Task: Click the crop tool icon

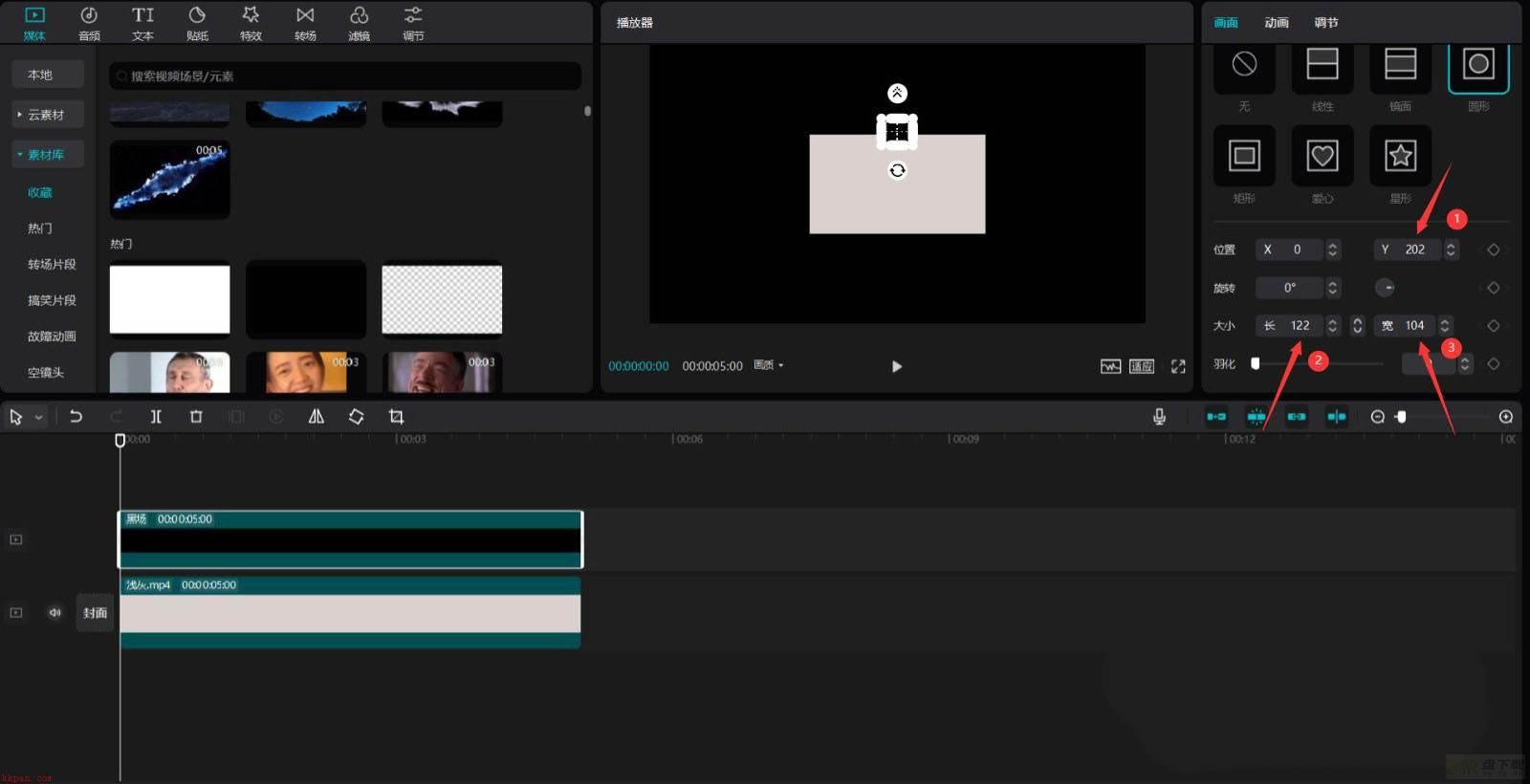Action: [x=396, y=417]
